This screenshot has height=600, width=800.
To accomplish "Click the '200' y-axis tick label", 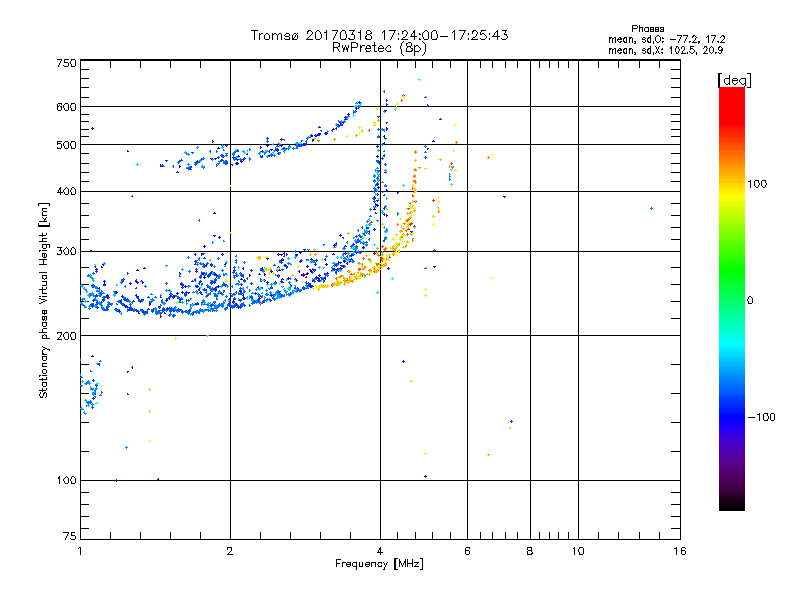I will [66, 336].
